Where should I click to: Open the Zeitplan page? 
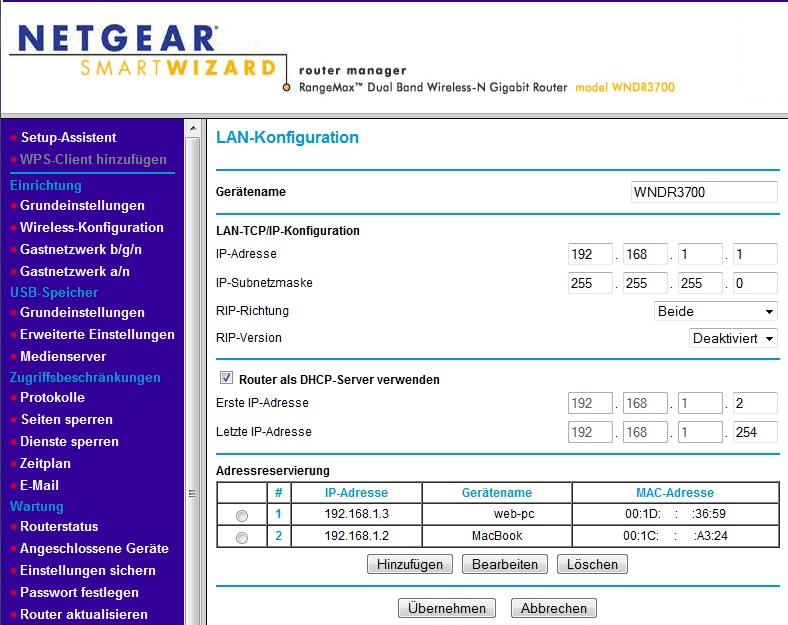point(45,463)
